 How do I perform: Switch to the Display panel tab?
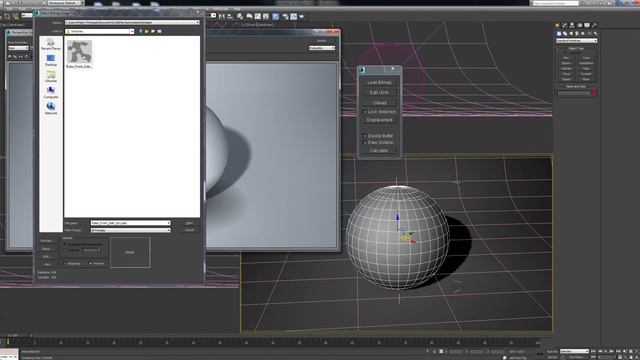coord(587,25)
